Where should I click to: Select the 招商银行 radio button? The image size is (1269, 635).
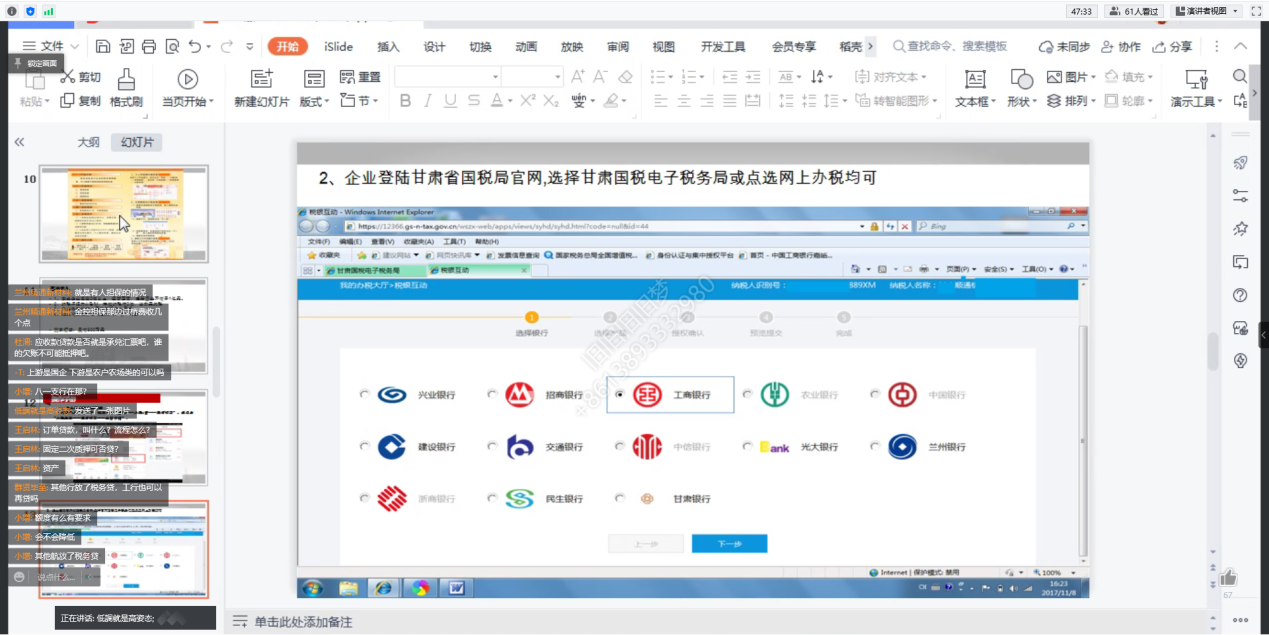coord(491,394)
